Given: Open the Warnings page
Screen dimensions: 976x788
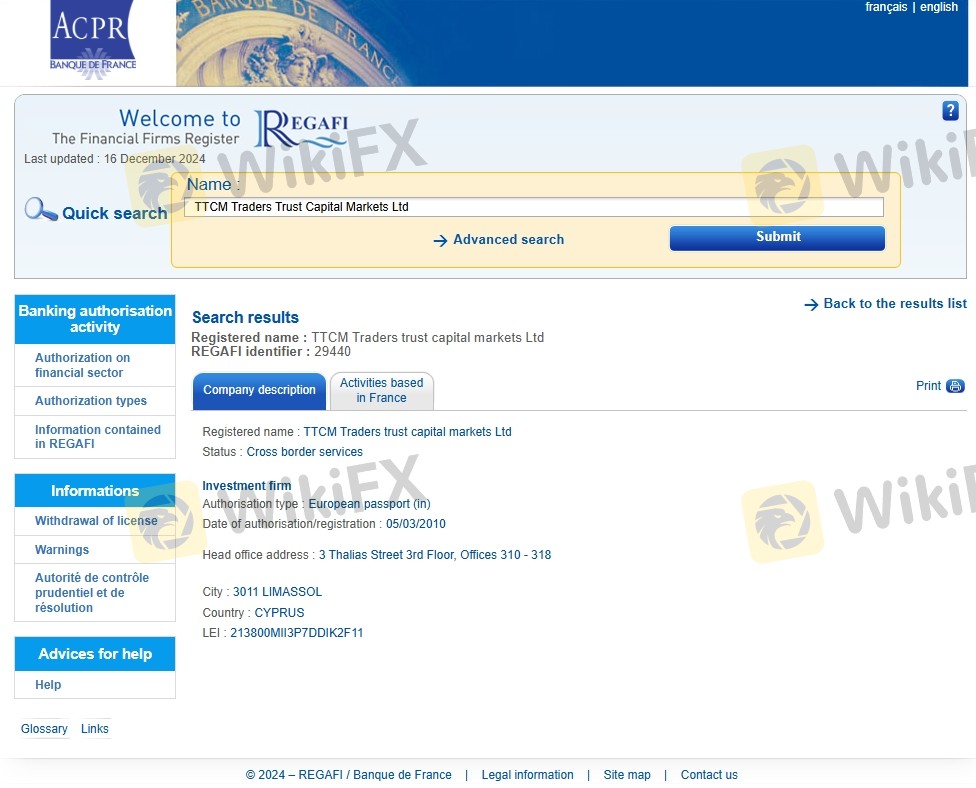Looking at the screenshot, I should 62,550.
